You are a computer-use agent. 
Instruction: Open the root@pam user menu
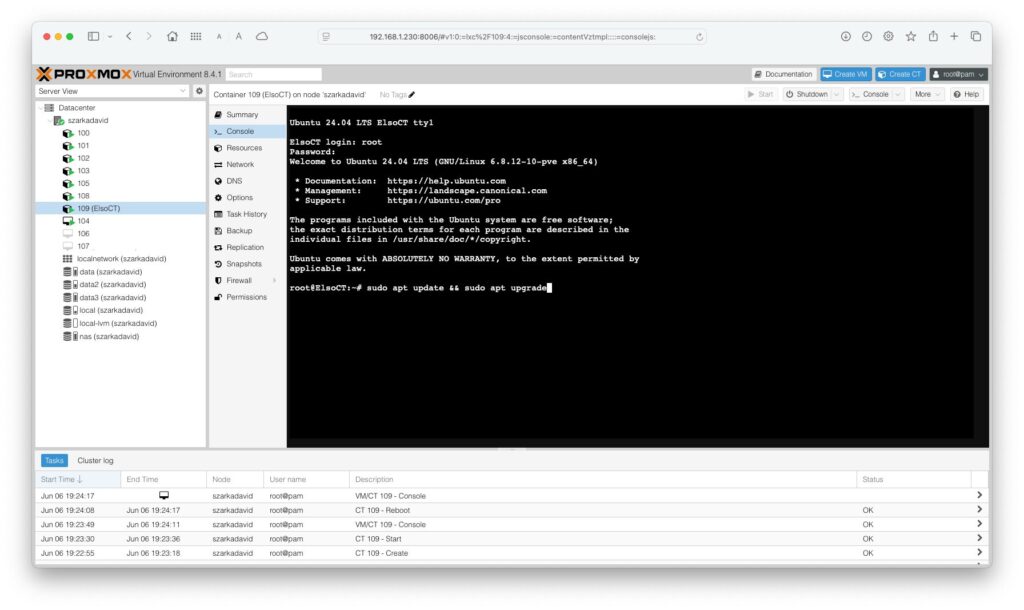coord(958,74)
